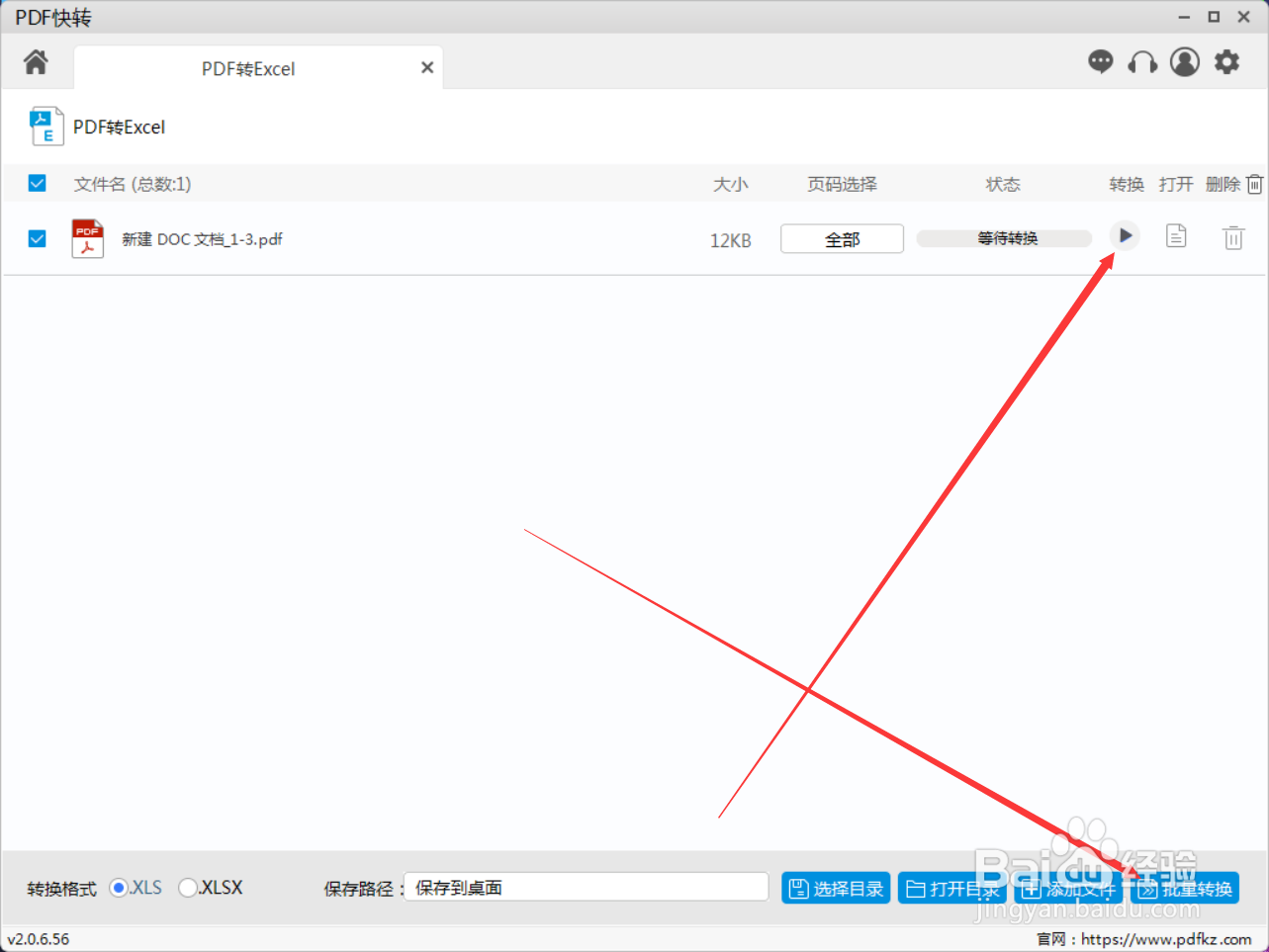
Task: Open the settings gear icon
Action: pos(1226,61)
